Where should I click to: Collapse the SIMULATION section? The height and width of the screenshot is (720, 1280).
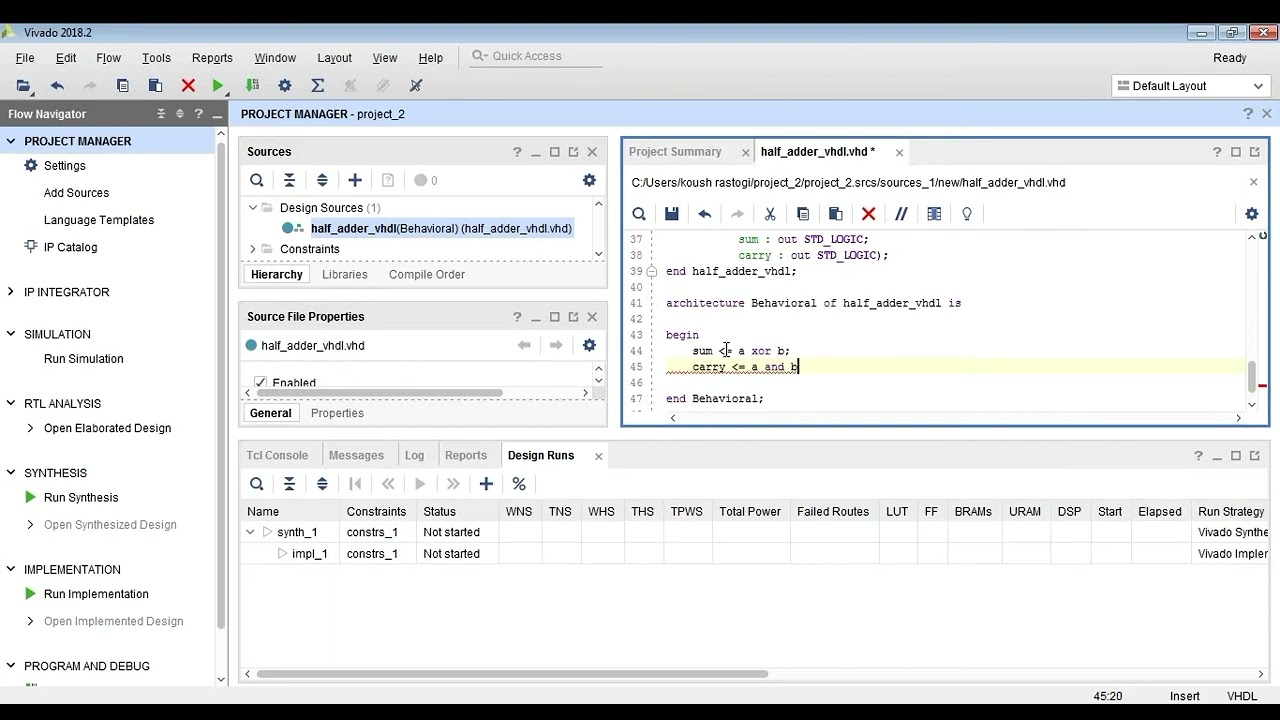point(11,334)
